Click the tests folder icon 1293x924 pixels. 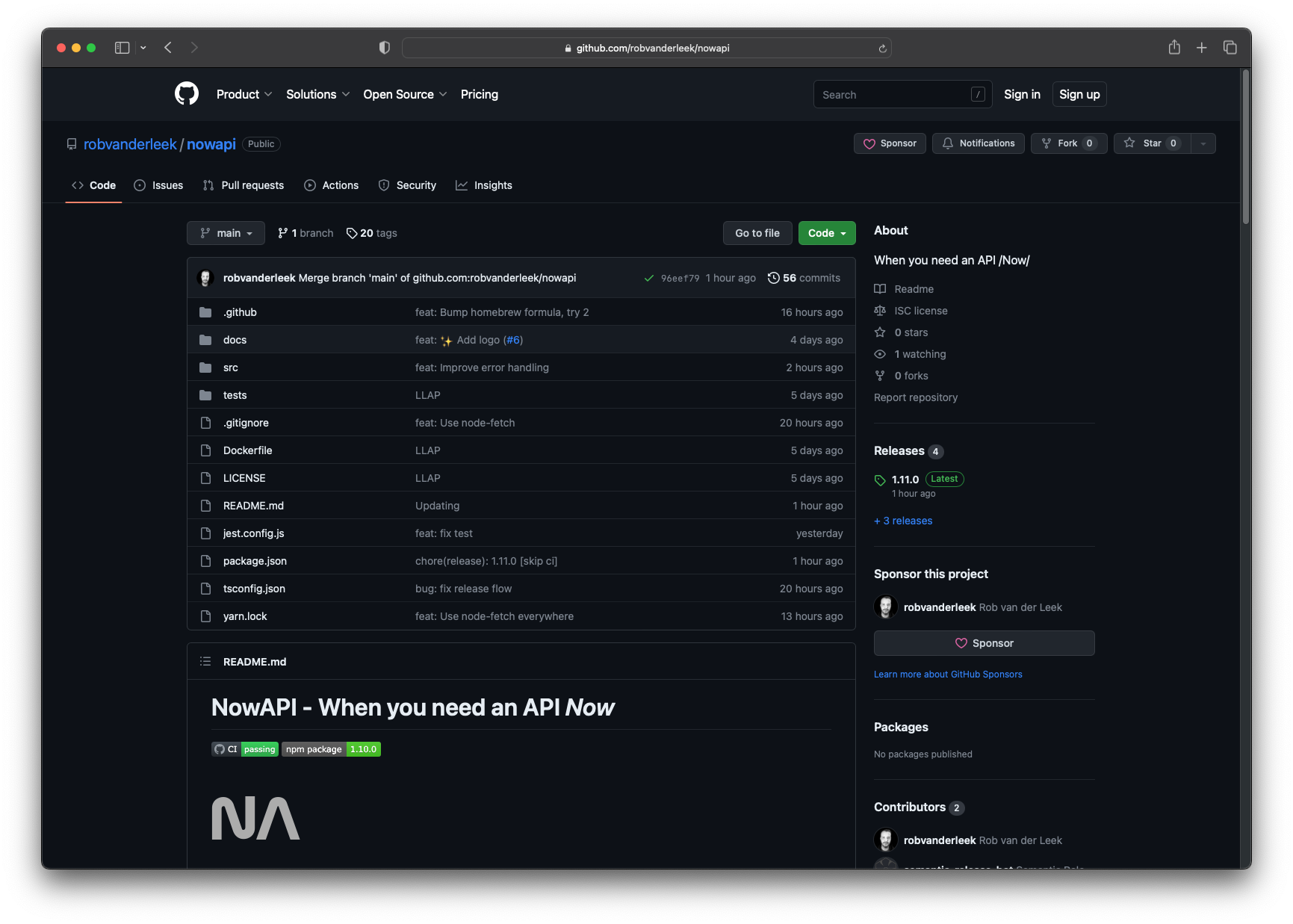click(x=205, y=395)
